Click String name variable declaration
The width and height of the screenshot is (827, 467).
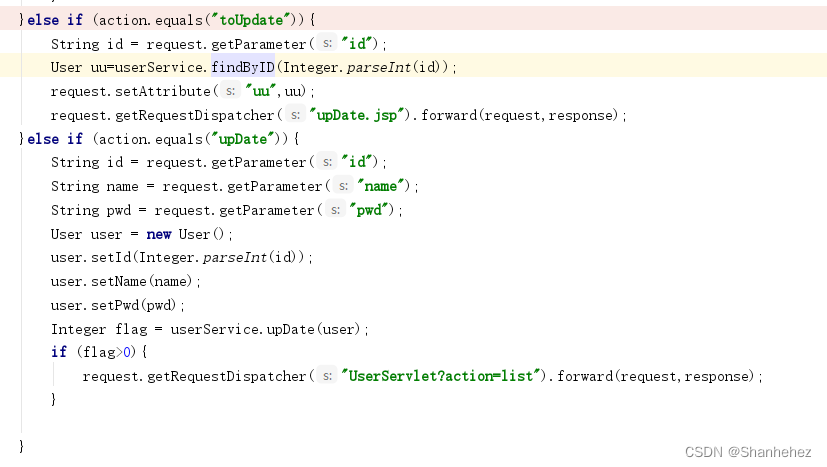pyautogui.click(x=94, y=186)
